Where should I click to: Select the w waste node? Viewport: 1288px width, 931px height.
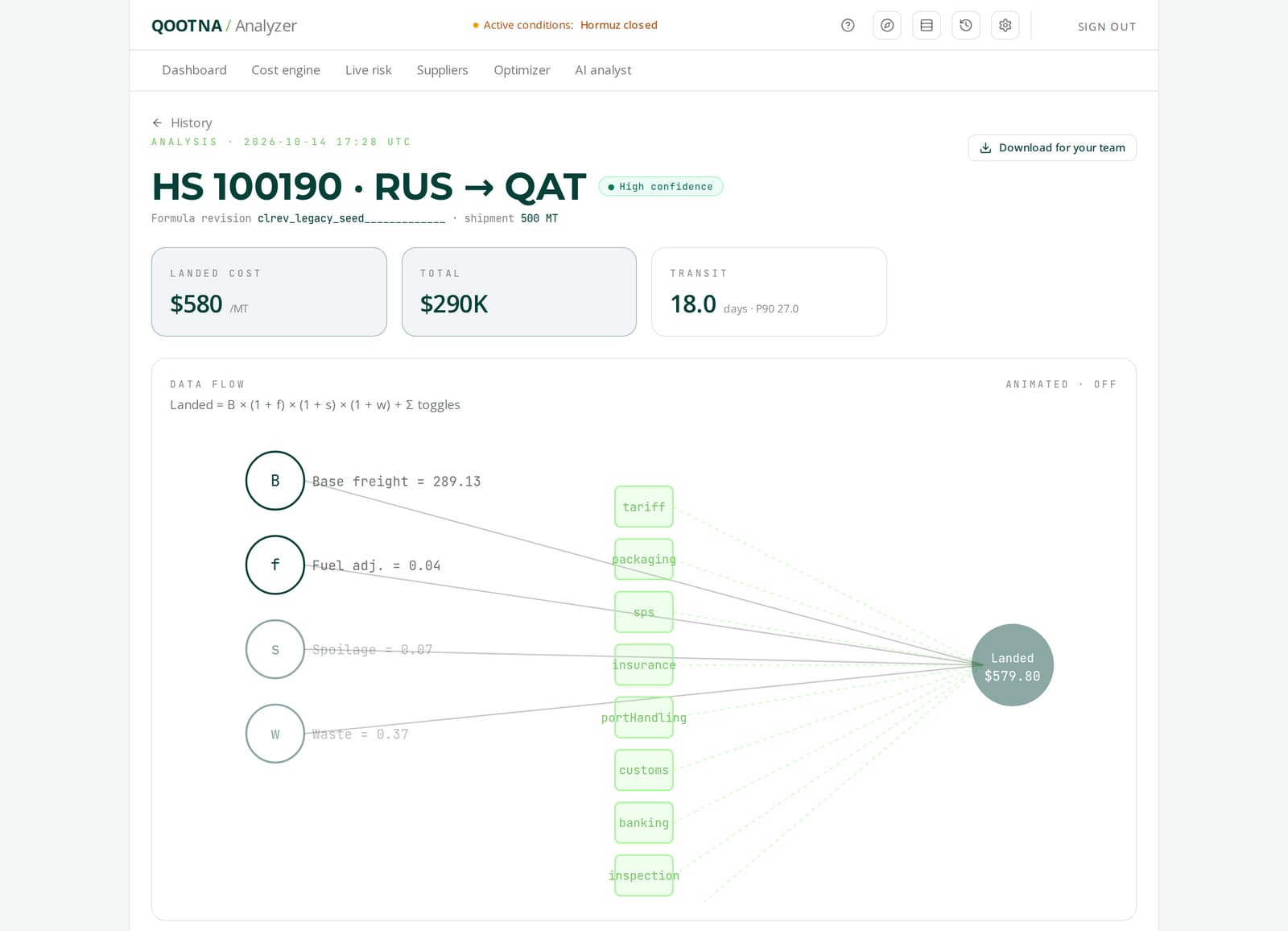point(275,734)
